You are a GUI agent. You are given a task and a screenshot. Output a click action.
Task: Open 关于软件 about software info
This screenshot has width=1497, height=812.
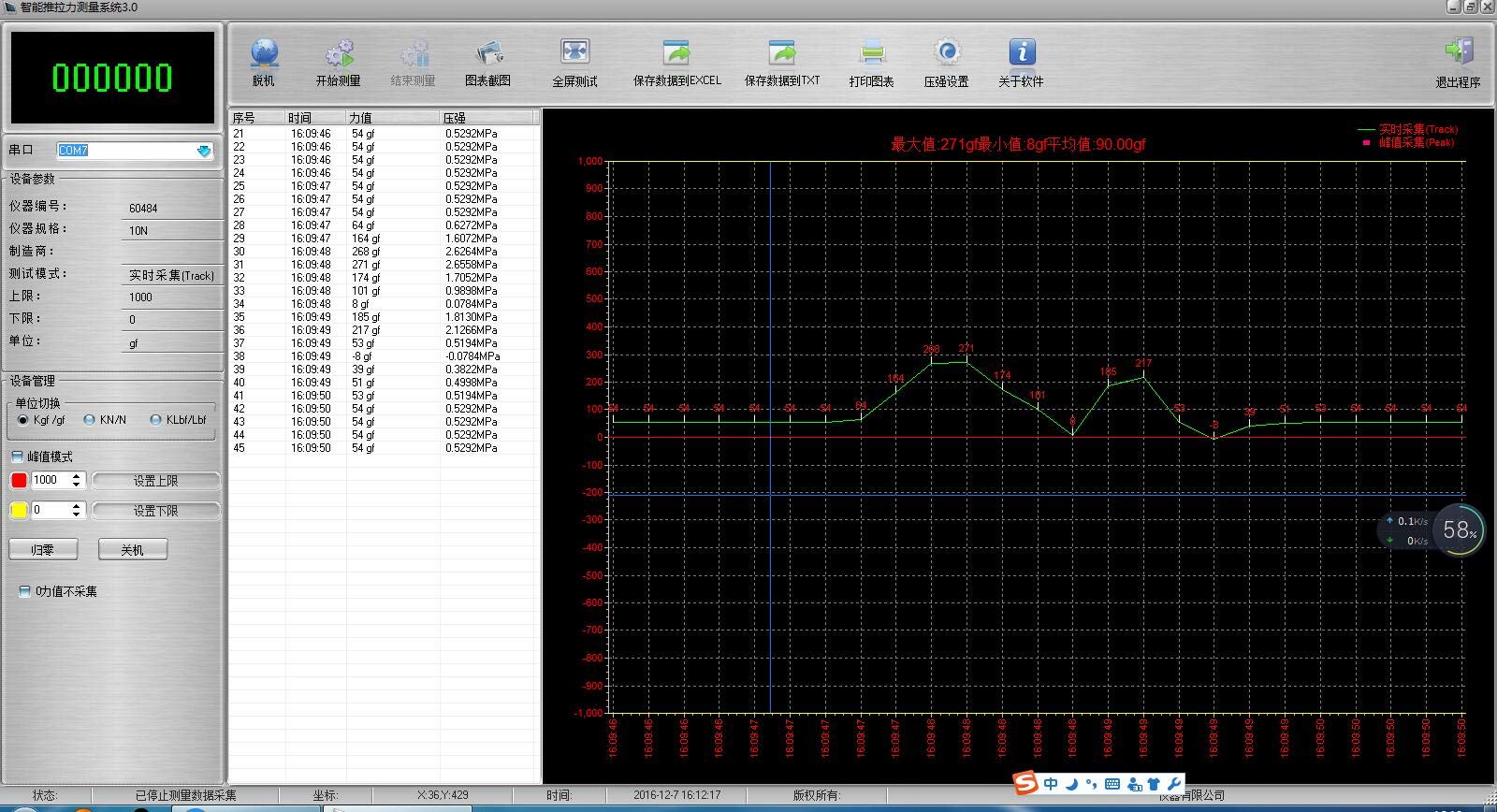click(x=1021, y=63)
